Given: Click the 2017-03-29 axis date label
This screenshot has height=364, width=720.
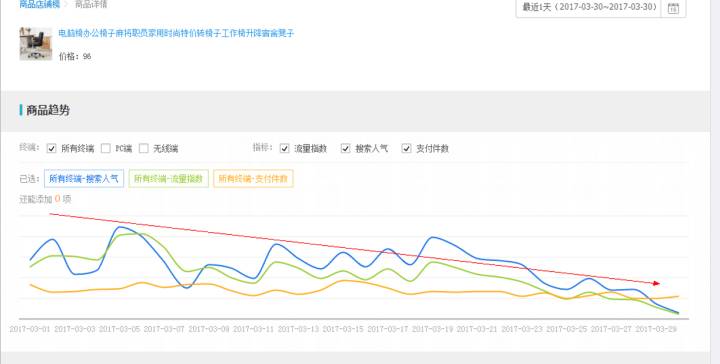Looking at the screenshot, I should pos(656,329).
